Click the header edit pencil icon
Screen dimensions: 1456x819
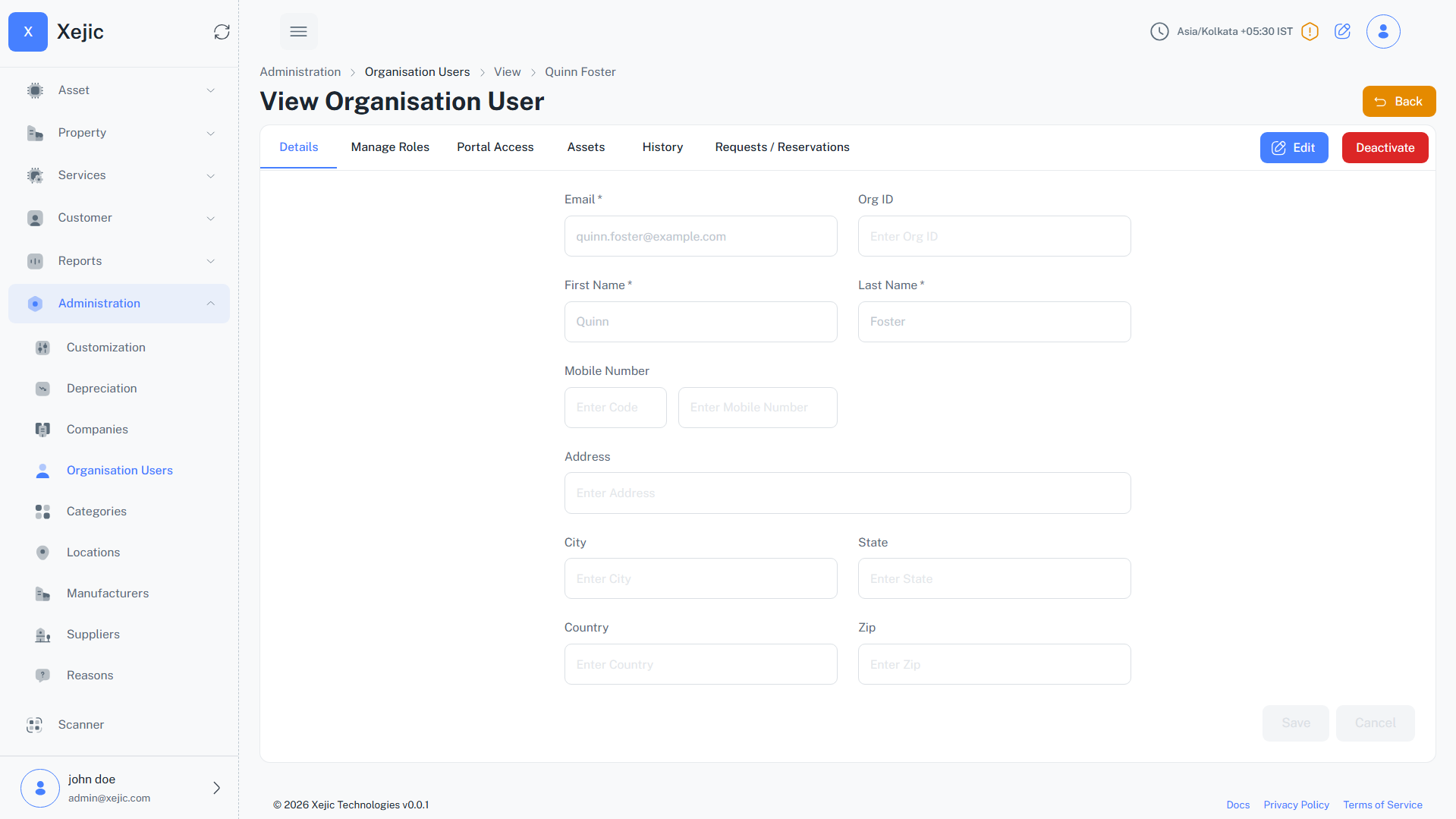[x=1342, y=31]
